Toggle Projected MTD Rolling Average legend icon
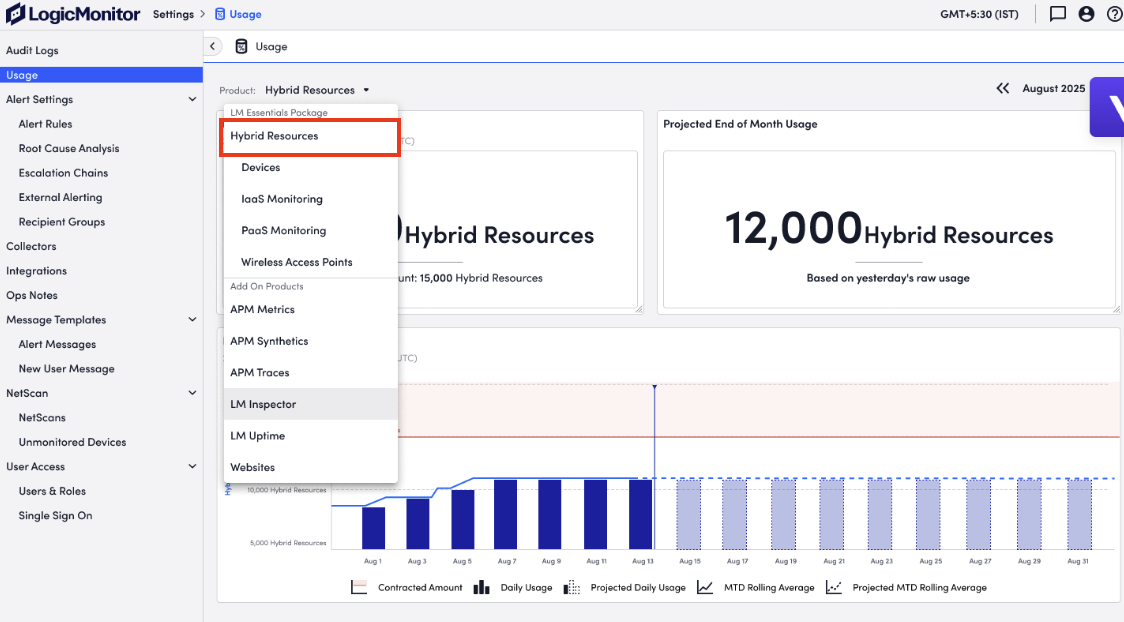The image size is (1124, 622). coord(834,588)
